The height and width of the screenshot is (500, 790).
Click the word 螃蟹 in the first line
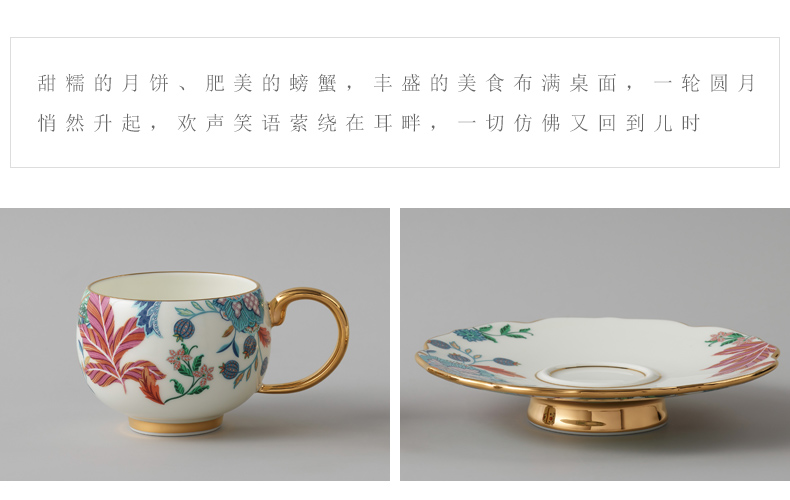click(313, 83)
